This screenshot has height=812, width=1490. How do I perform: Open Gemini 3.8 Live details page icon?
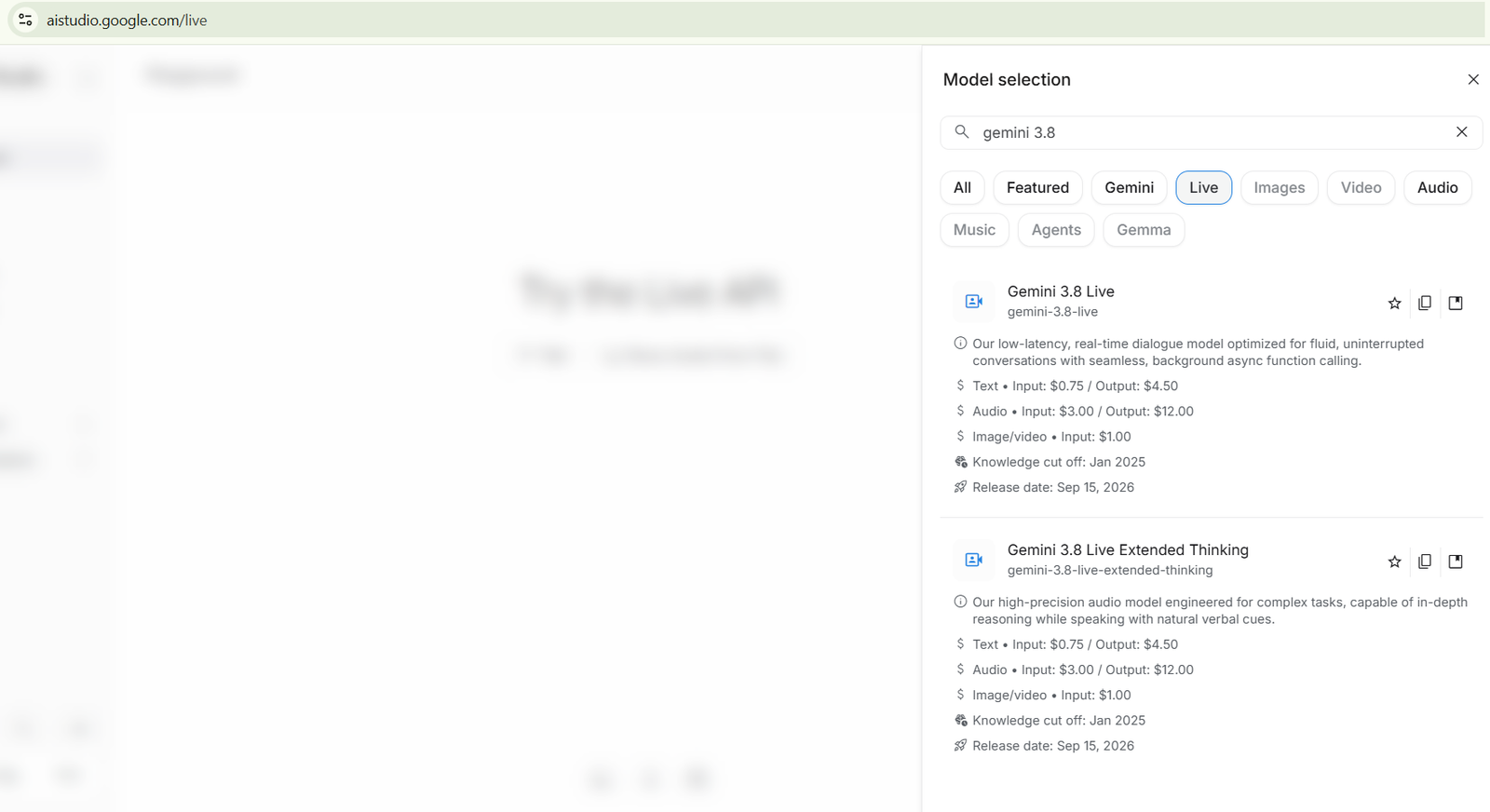pos(1456,303)
